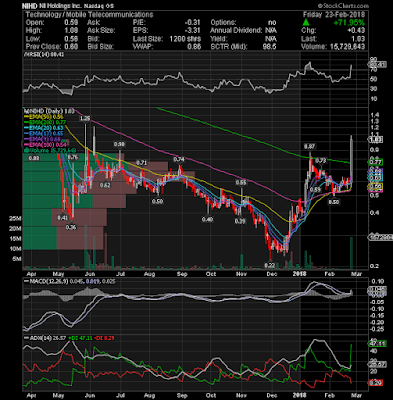This screenshot has width=393, height=400.
Task: Click the Friday 23-Feb-2018 date
Action: (x=334, y=15)
